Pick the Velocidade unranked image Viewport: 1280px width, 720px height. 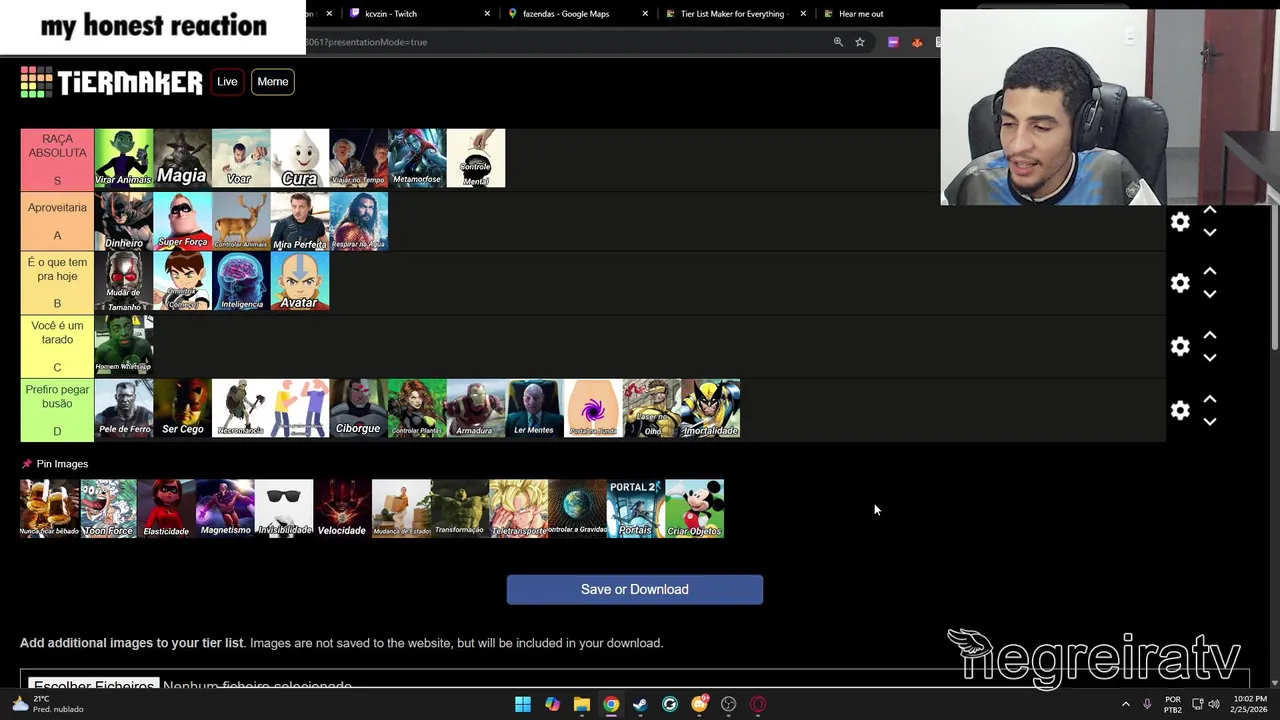click(342, 508)
